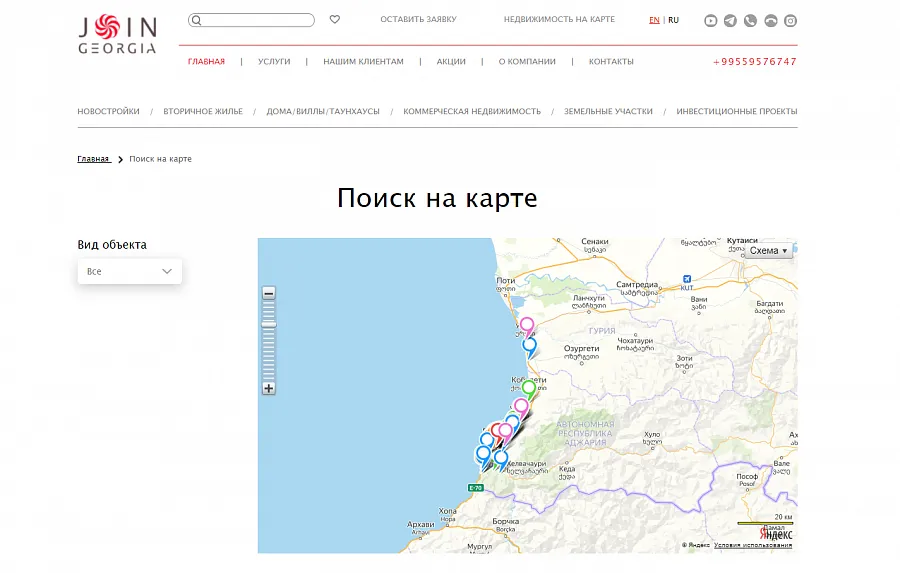
Task: Go to the НОВОСТРОЙКИ category
Action: [x=108, y=111]
